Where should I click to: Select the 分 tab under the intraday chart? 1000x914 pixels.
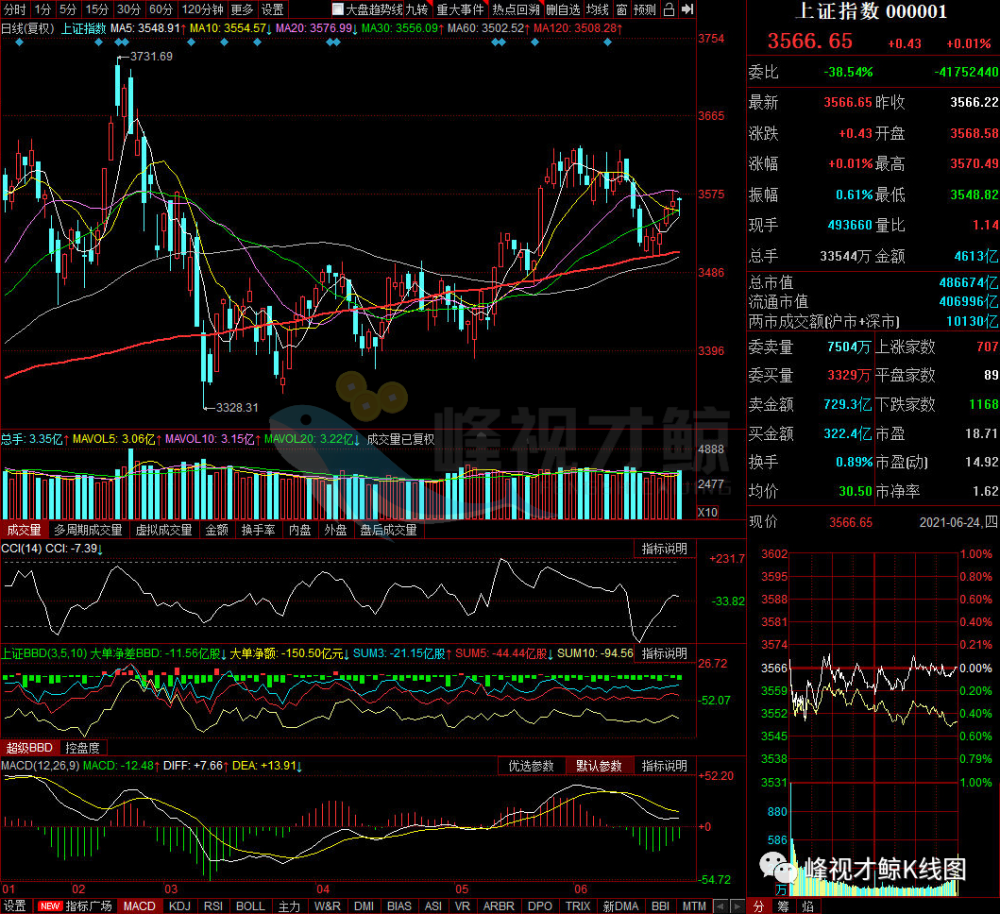coord(758,906)
